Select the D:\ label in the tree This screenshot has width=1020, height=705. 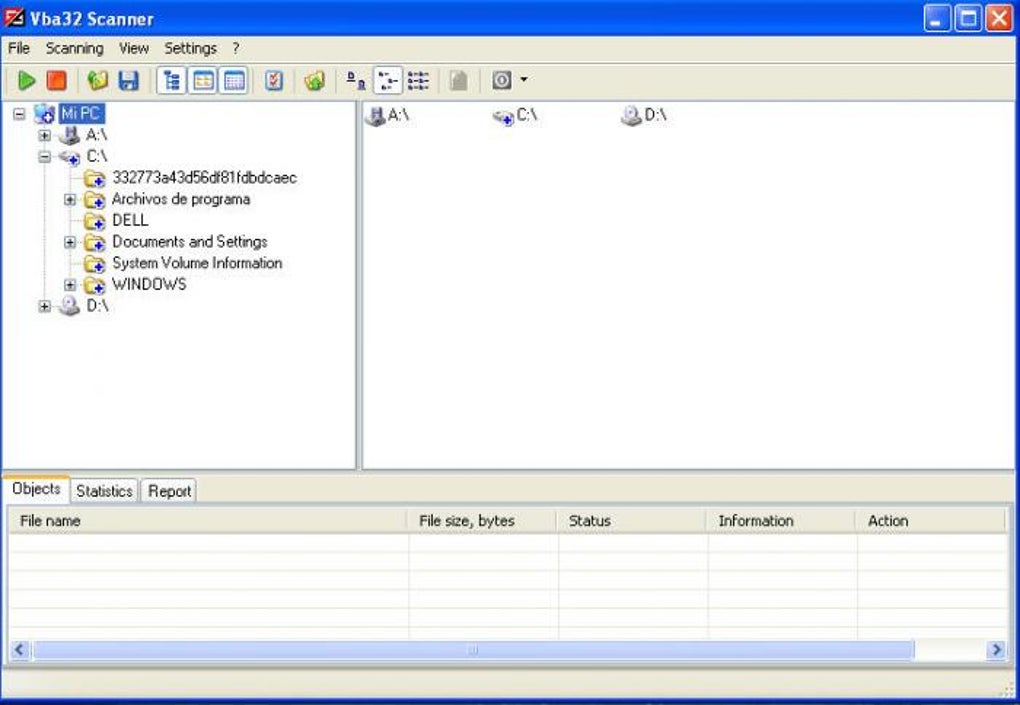[x=98, y=306]
